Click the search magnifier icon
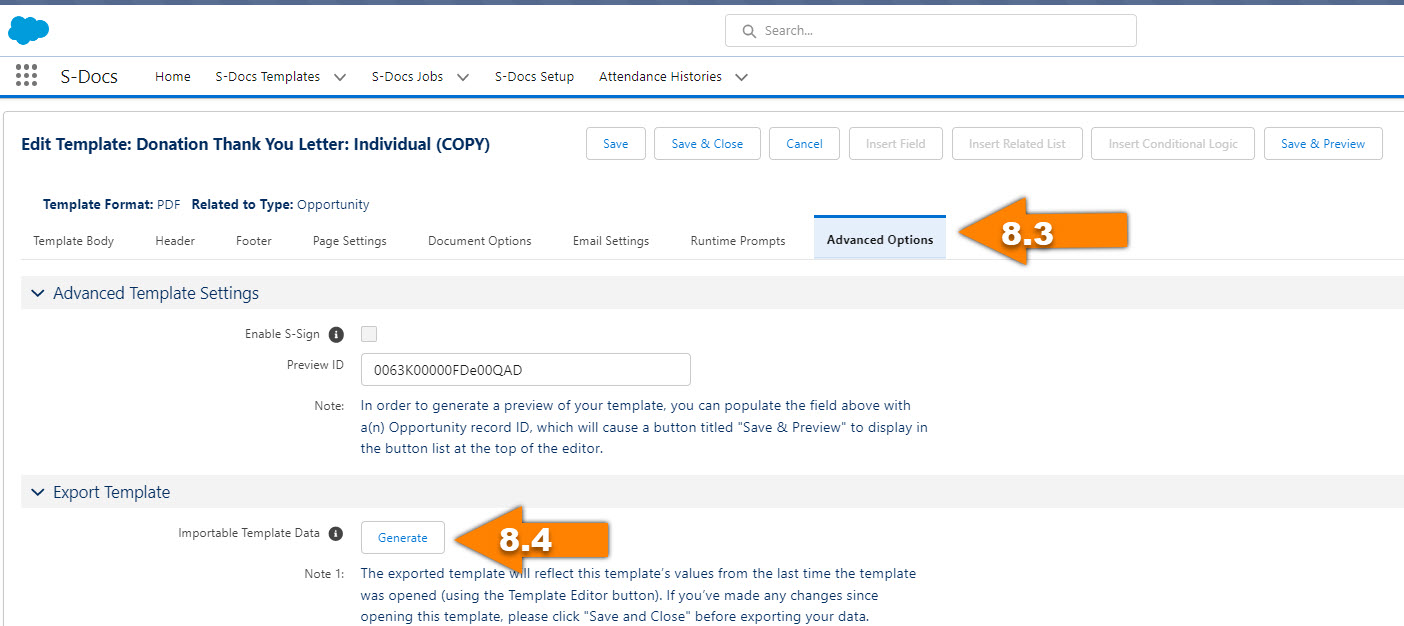Image resolution: width=1404 pixels, height=626 pixels. tap(749, 31)
